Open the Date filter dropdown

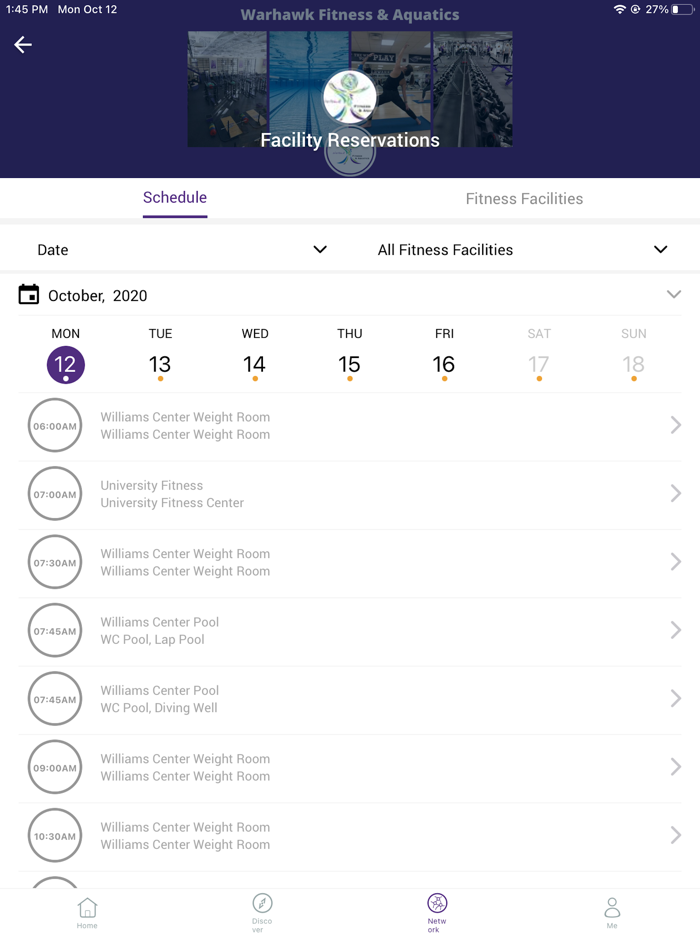click(180, 249)
